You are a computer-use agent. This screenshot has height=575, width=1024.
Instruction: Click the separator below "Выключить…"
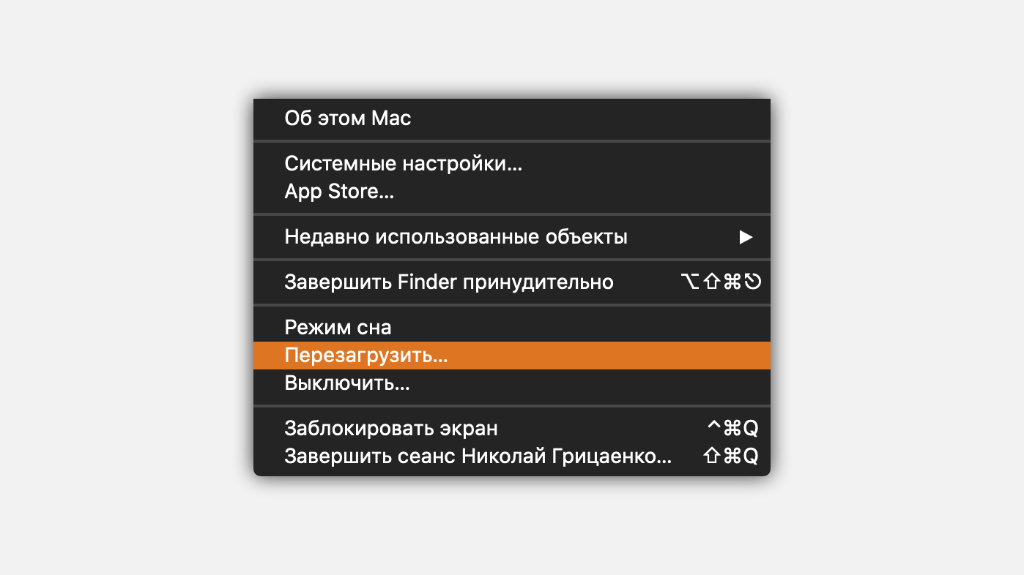tap(512, 406)
